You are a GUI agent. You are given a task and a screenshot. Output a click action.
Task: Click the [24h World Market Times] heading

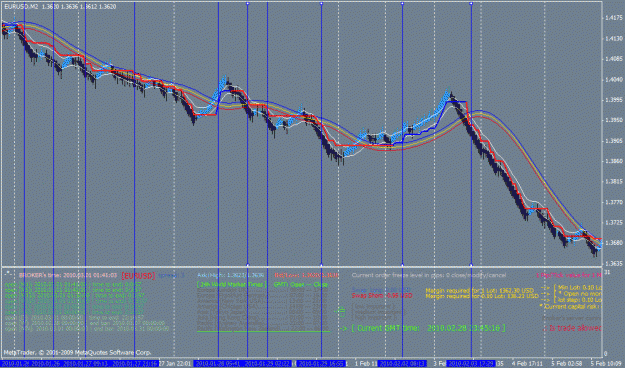point(232,285)
